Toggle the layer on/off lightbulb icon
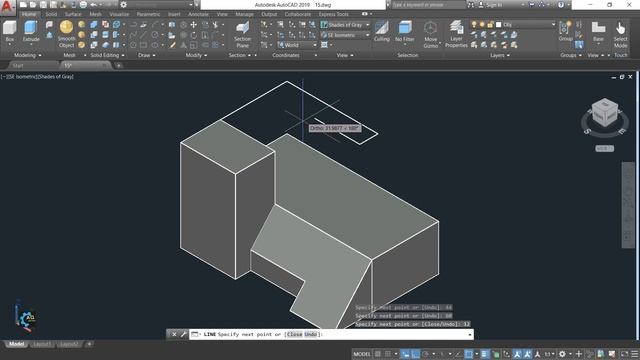This screenshot has height=360, width=640. pyautogui.click(x=474, y=25)
